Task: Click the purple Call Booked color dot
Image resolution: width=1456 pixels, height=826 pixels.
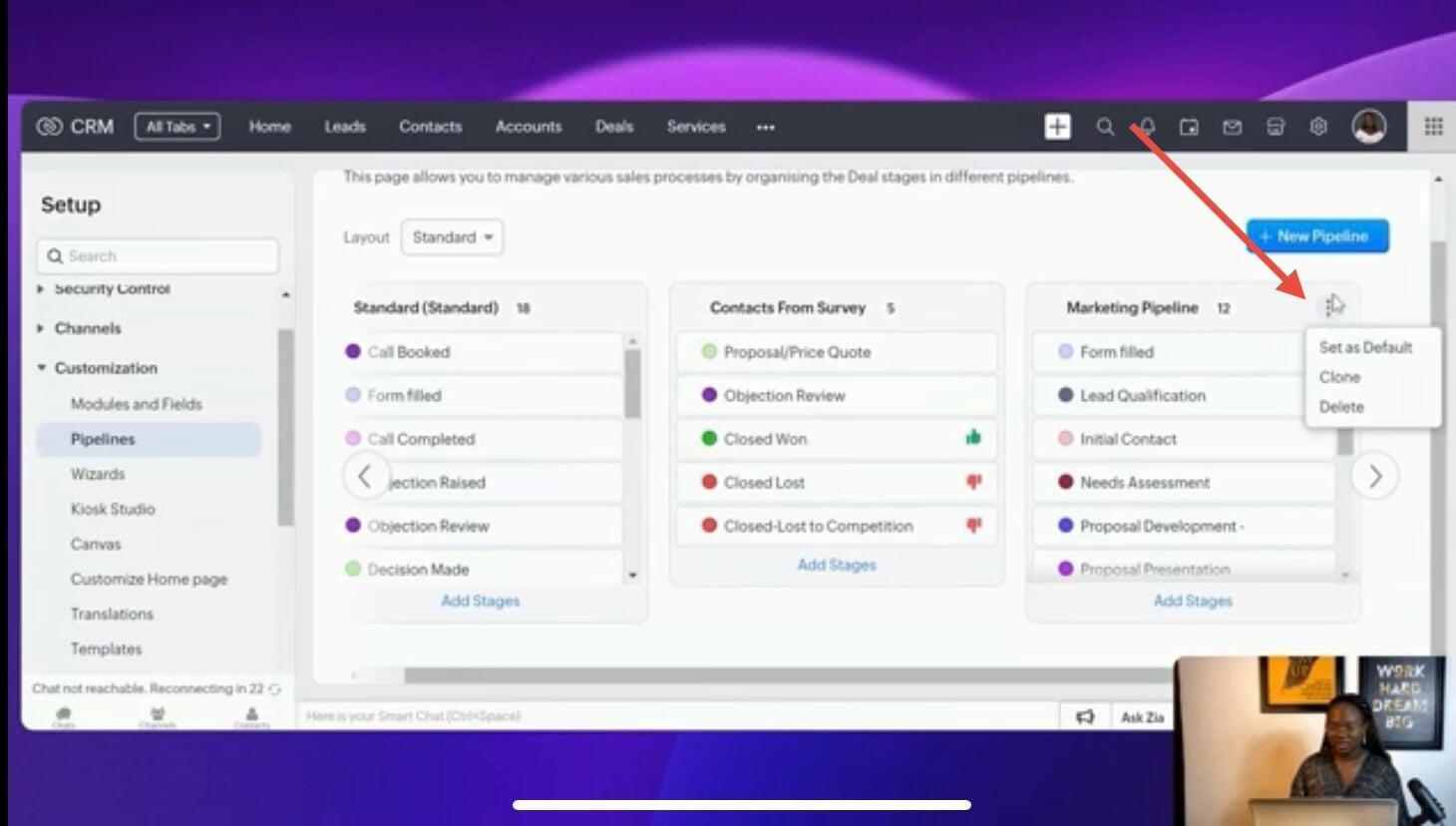Action: (352, 351)
